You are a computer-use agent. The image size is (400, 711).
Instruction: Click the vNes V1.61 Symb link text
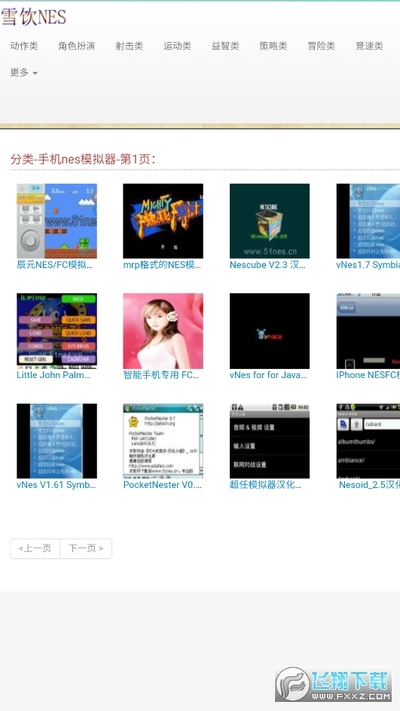coord(56,485)
